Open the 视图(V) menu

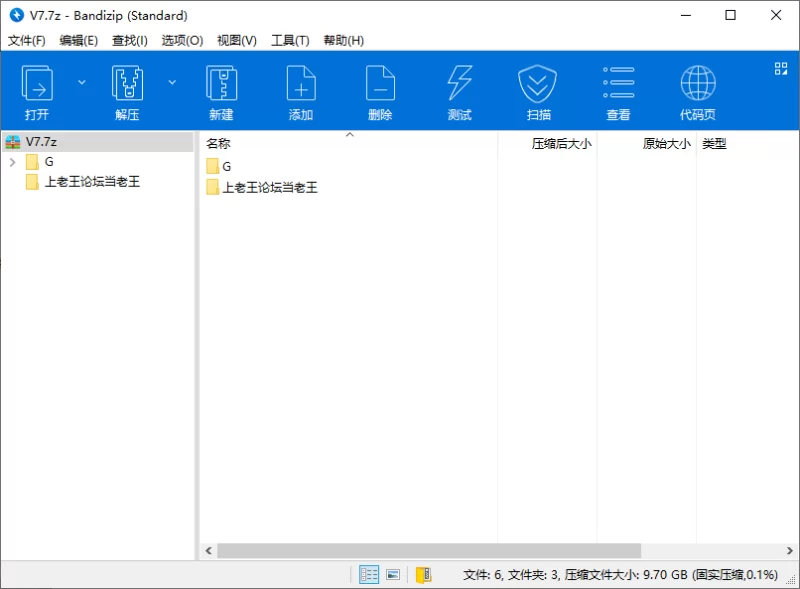[x=237, y=40]
